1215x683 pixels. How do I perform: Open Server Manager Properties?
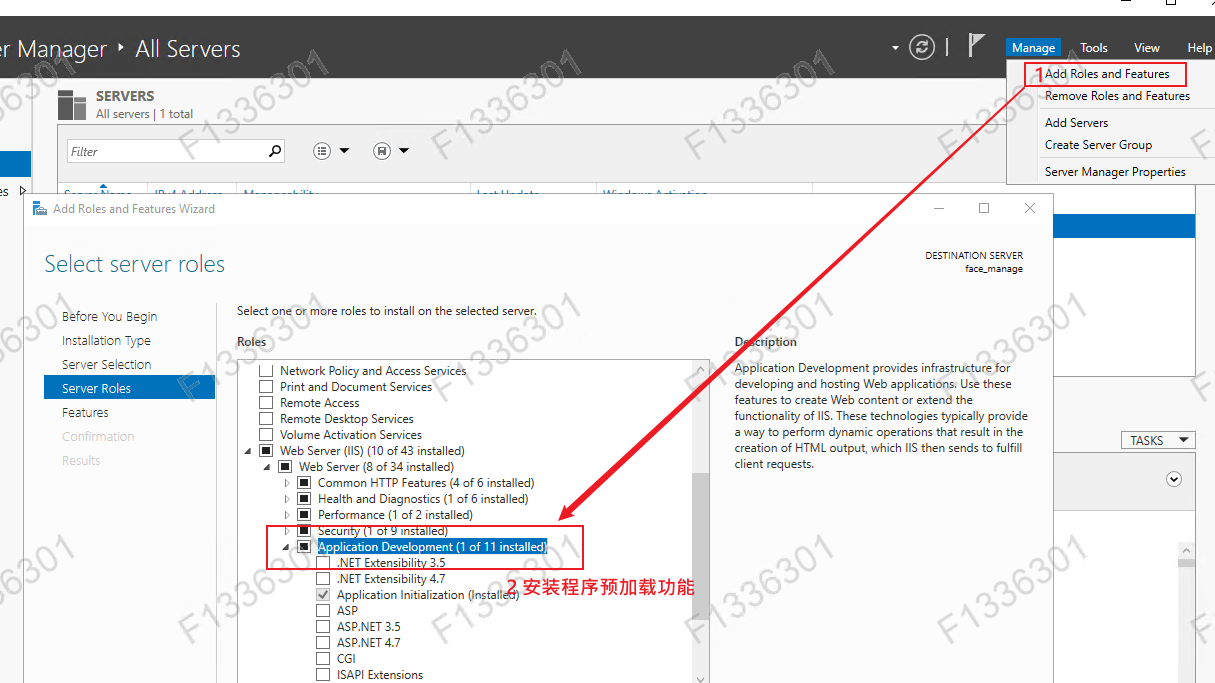(1115, 172)
